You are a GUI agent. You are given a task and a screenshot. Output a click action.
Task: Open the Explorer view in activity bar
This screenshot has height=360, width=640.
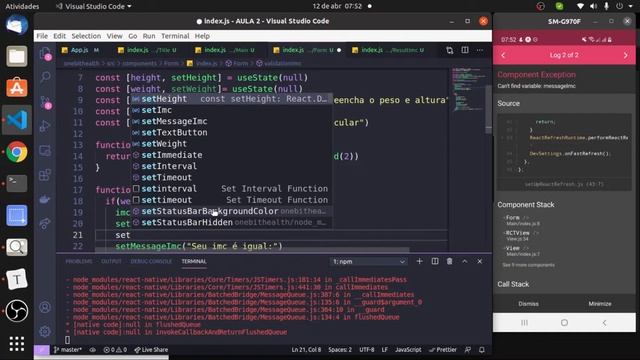pyautogui.click(x=45, y=54)
